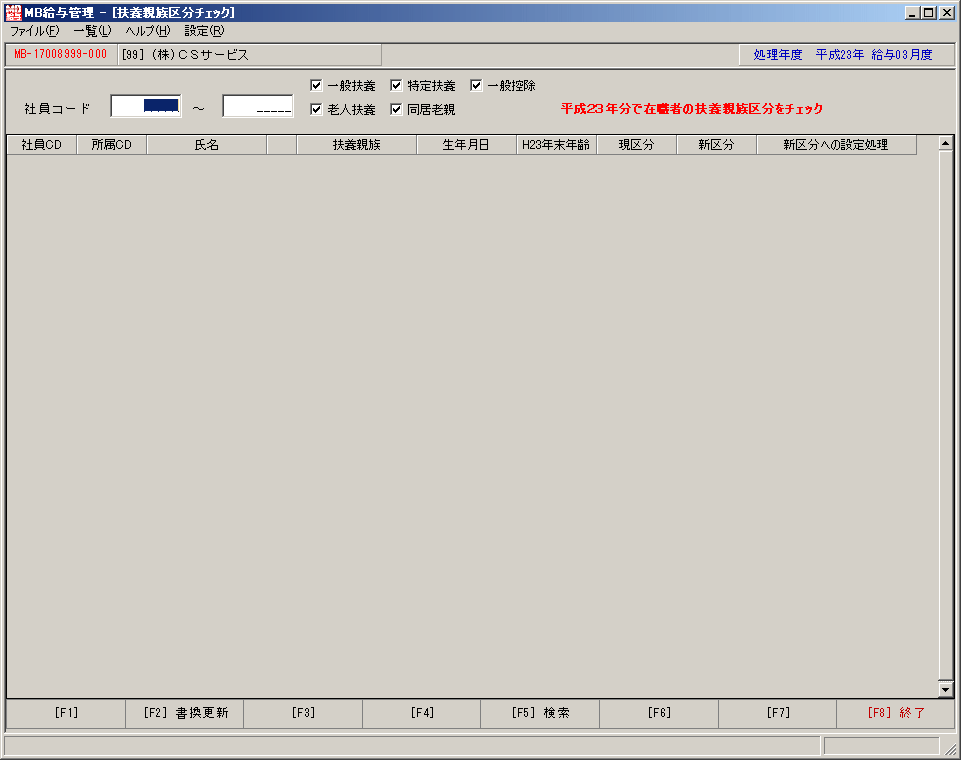This screenshot has width=961, height=760.
Task: Click the [F2] 書換更新 button
Action: click(x=185, y=713)
